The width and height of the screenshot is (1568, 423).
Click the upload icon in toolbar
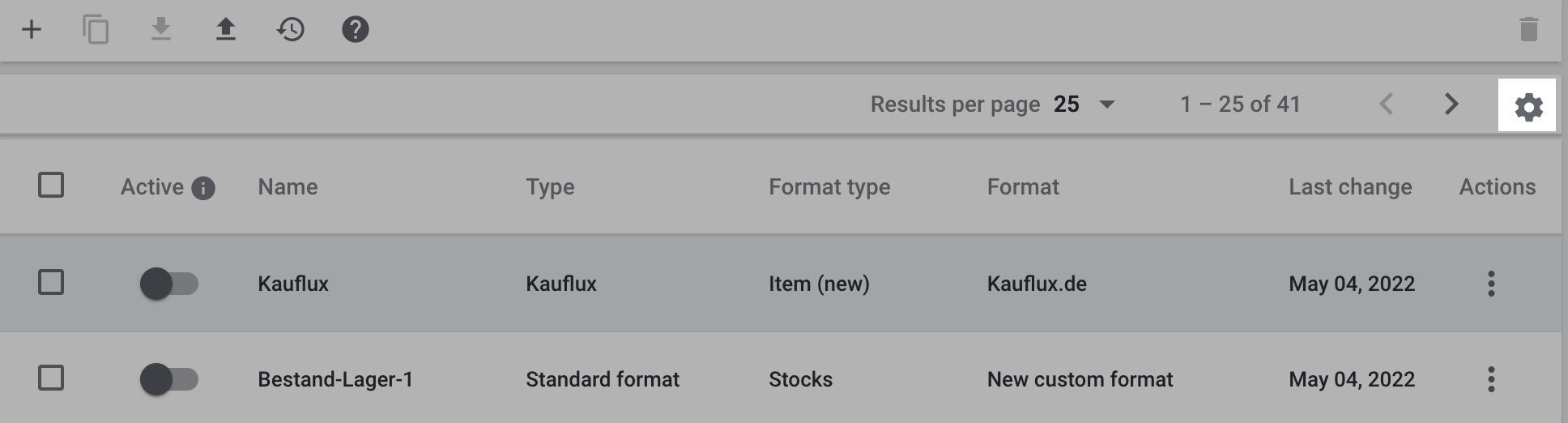point(226,30)
